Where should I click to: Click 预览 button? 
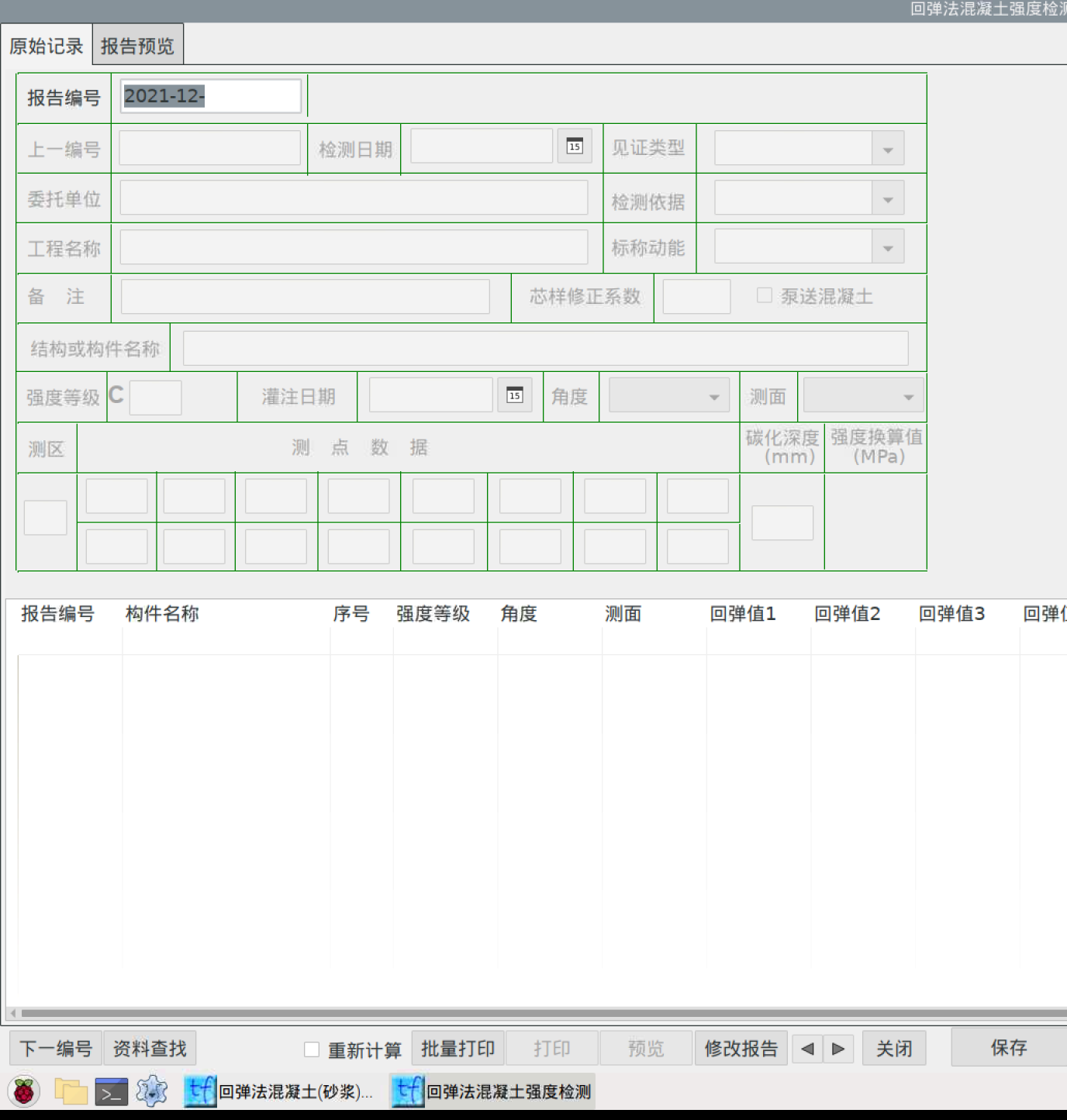pos(646,1049)
